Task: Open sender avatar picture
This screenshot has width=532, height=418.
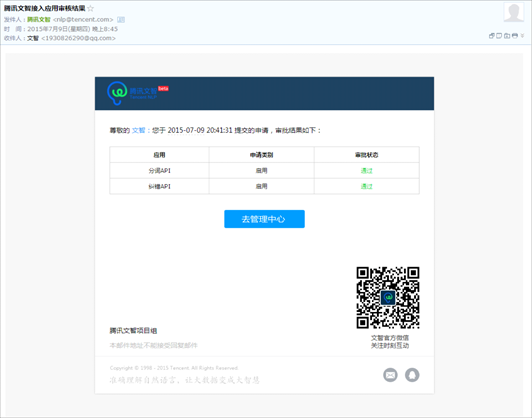Action: point(514,12)
